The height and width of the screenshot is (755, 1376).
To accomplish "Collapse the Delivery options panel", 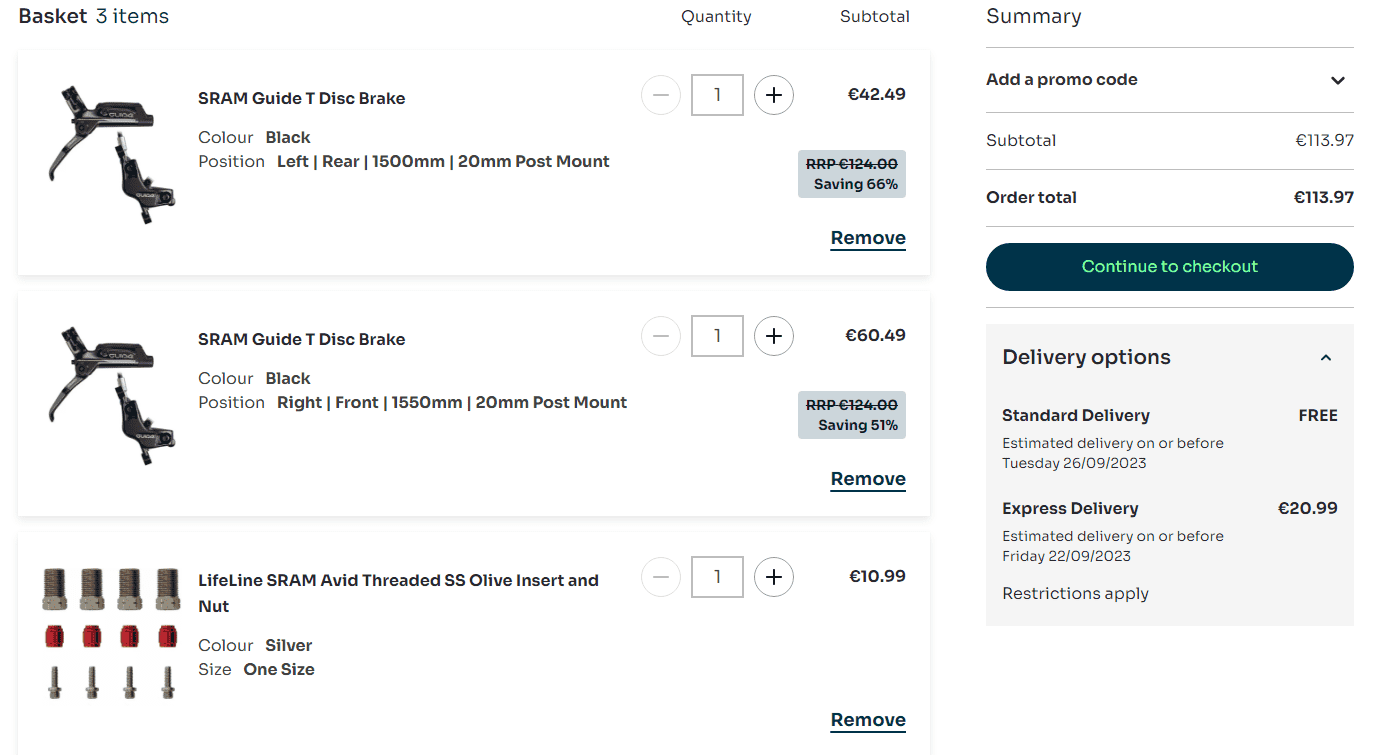I will click(1326, 358).
